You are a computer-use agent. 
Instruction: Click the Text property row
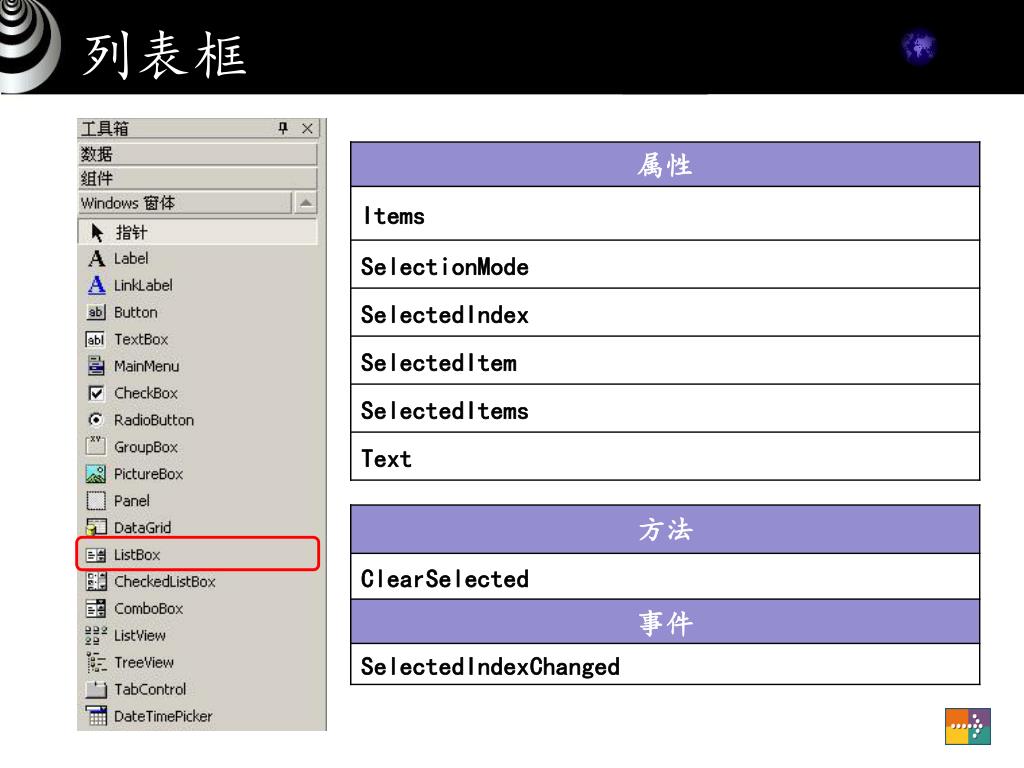click(665, 456)
